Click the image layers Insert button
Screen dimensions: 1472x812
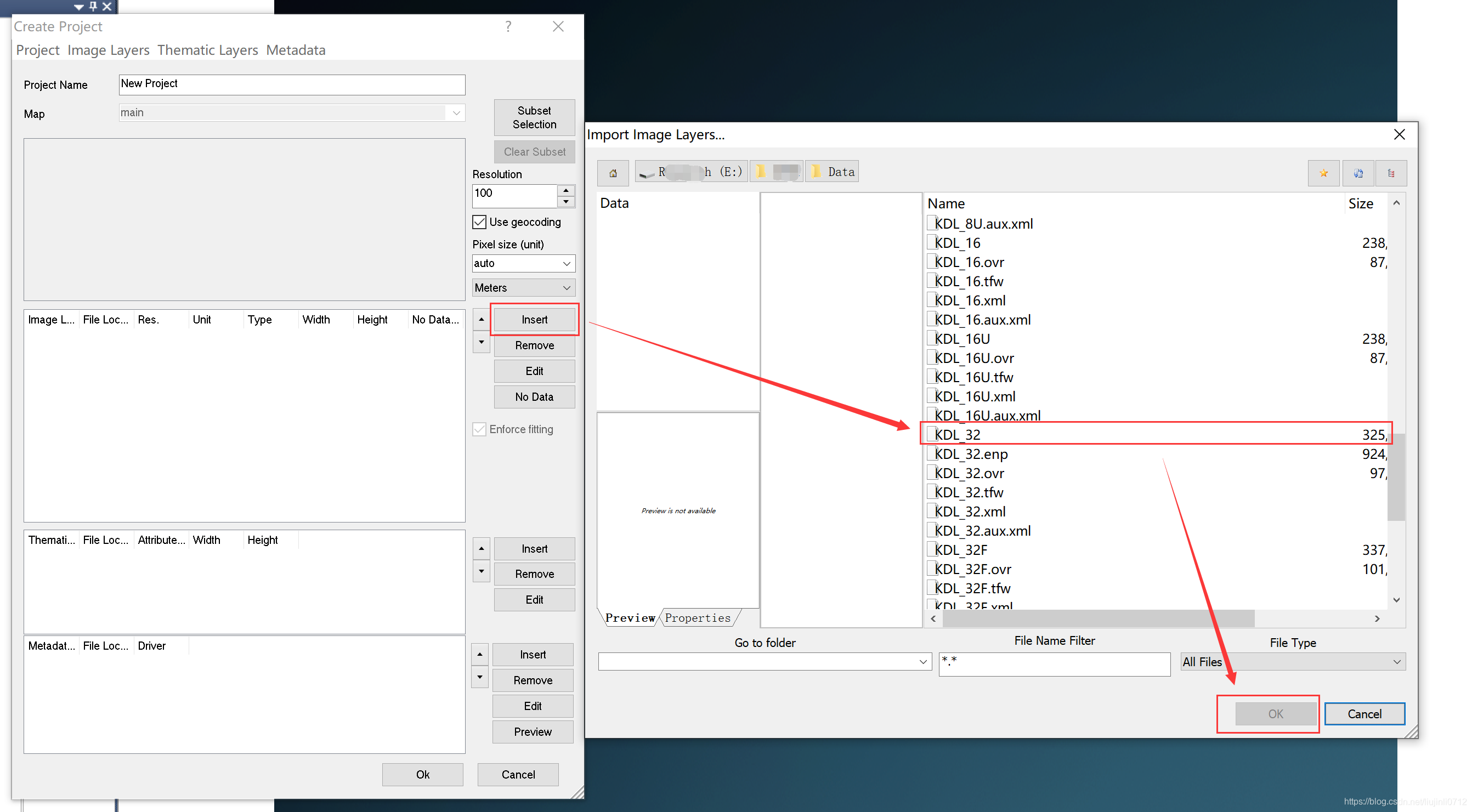pos(534,320)
